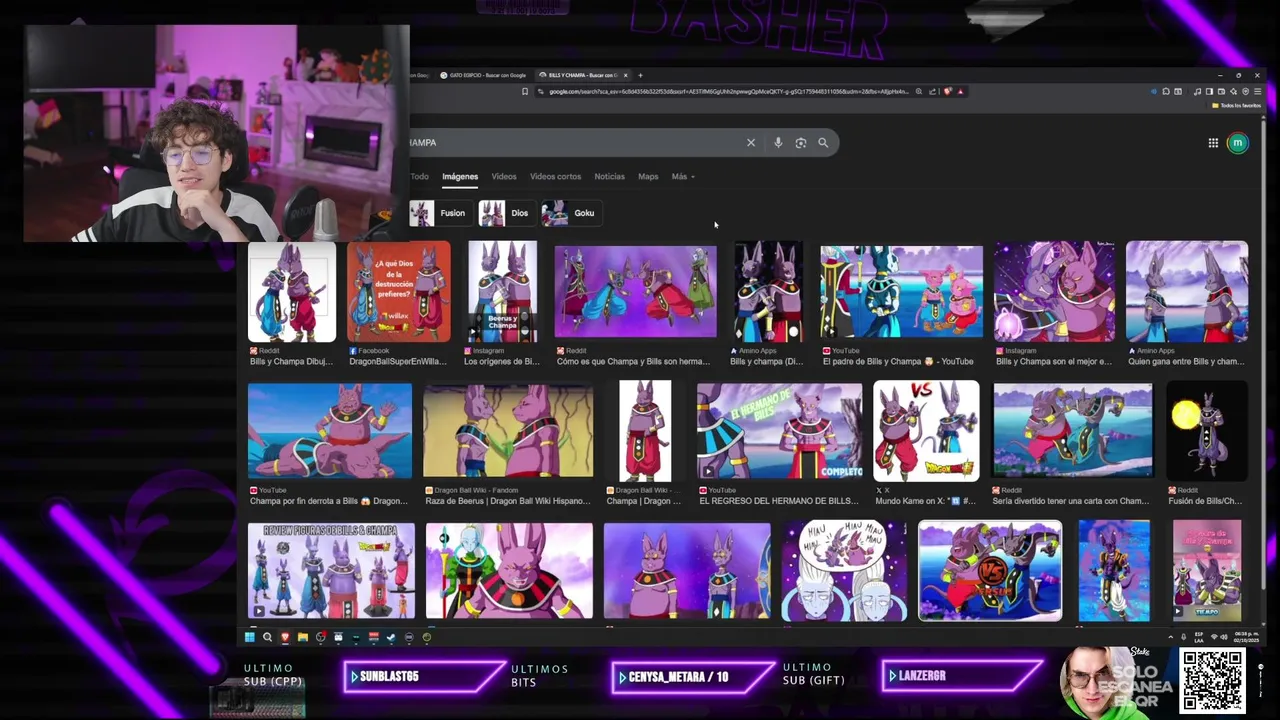Open Brave browser from the taskbar

click(x=285, y=637)
